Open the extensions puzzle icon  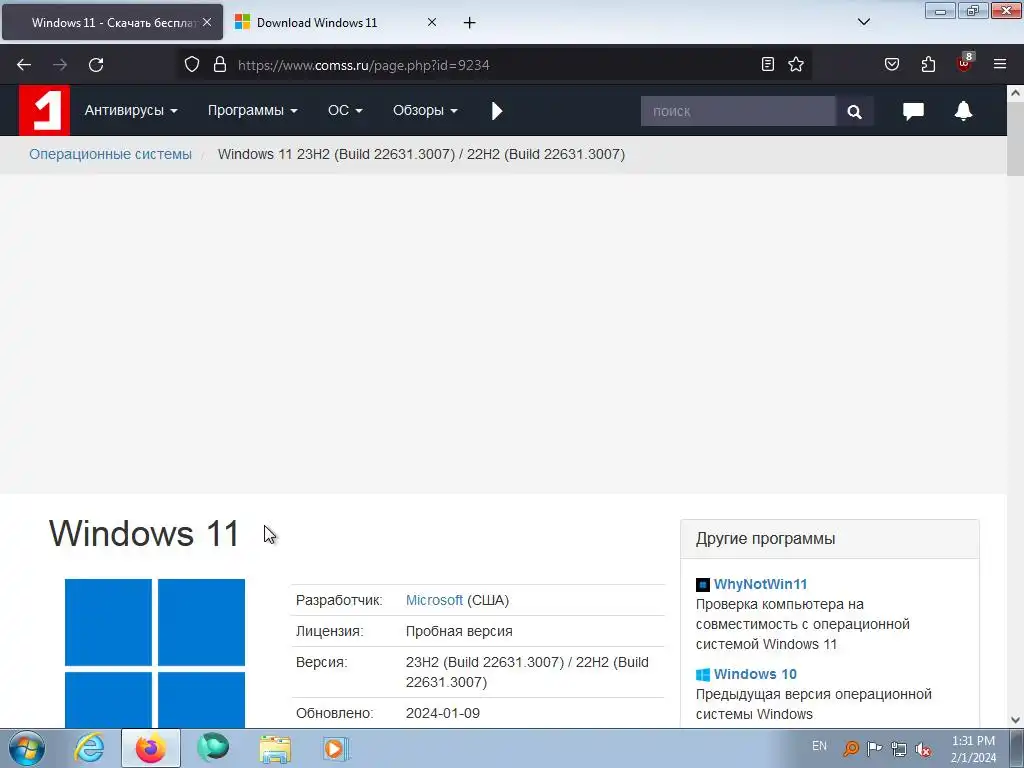click(928, 64)
